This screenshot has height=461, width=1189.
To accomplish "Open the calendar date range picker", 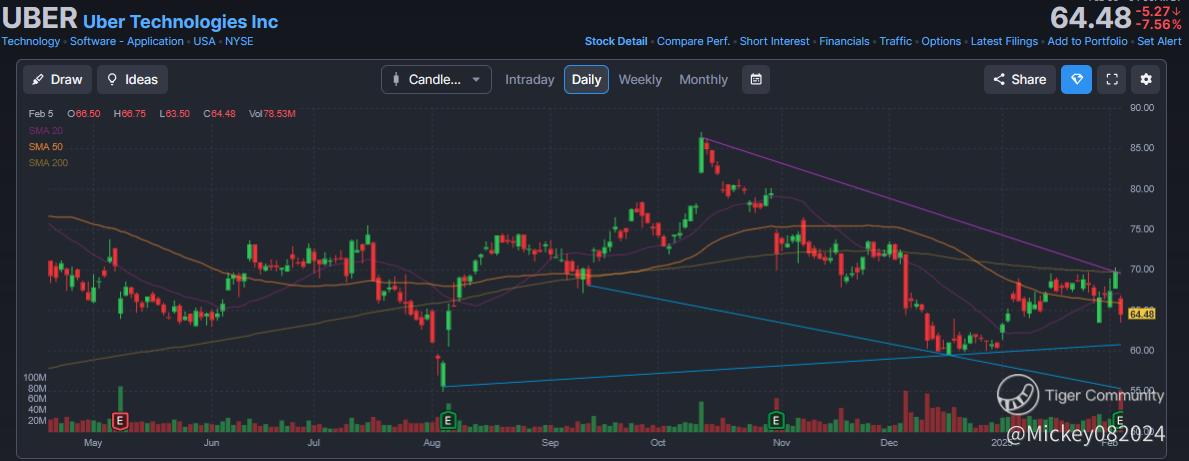I will click(x=756, y=80).
